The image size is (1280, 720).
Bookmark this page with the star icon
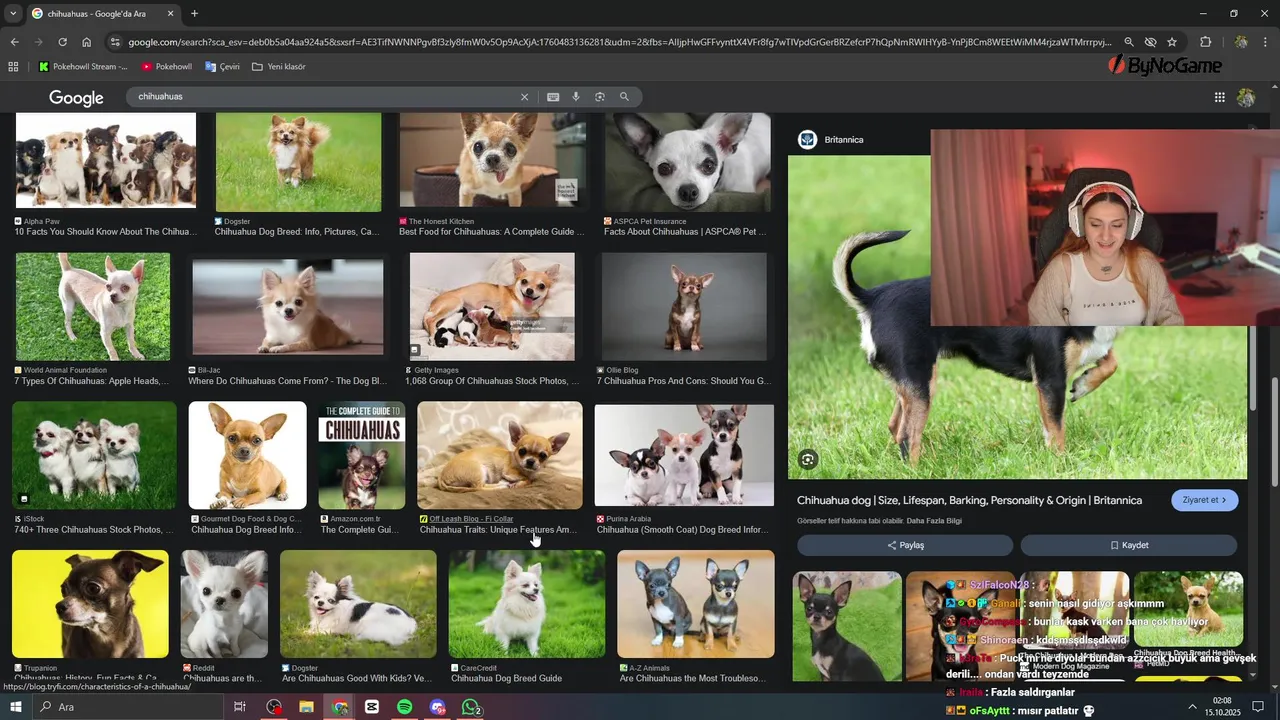tap(1172, 42)
